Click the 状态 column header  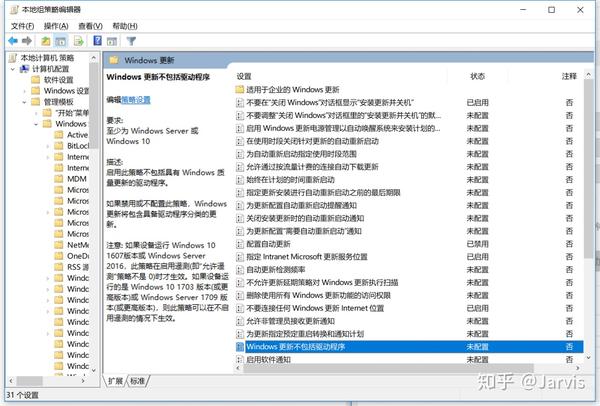478,76
